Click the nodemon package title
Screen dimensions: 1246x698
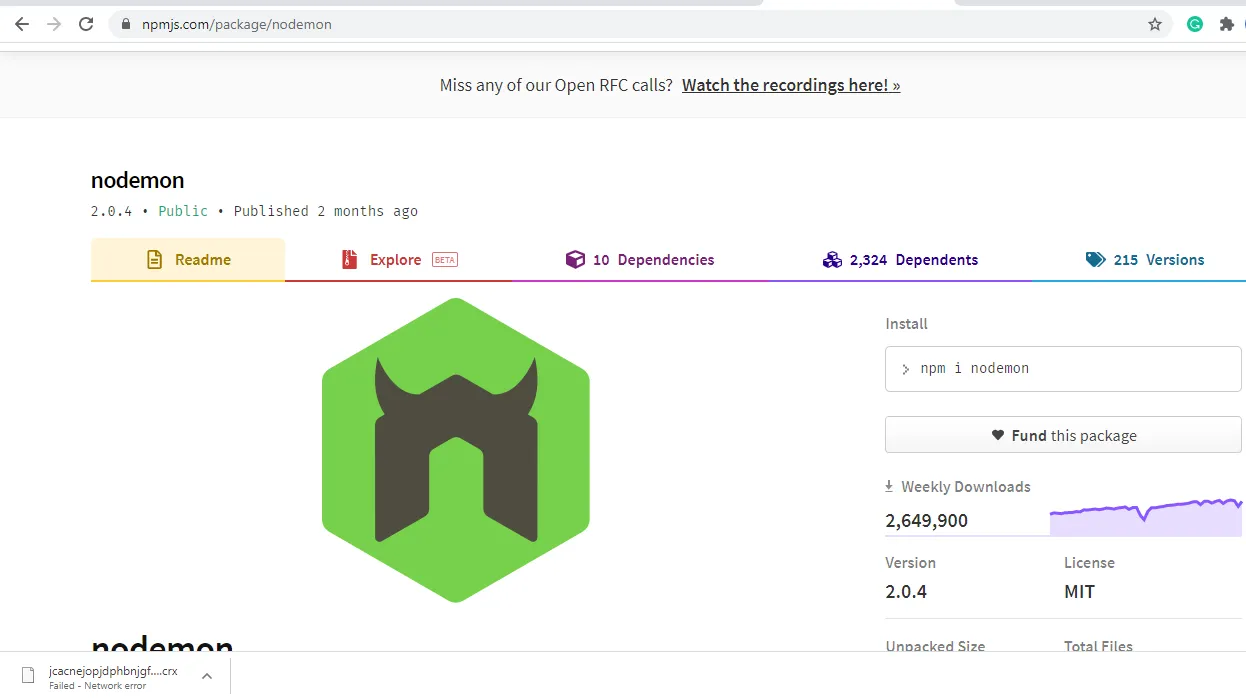coord(138,181)
